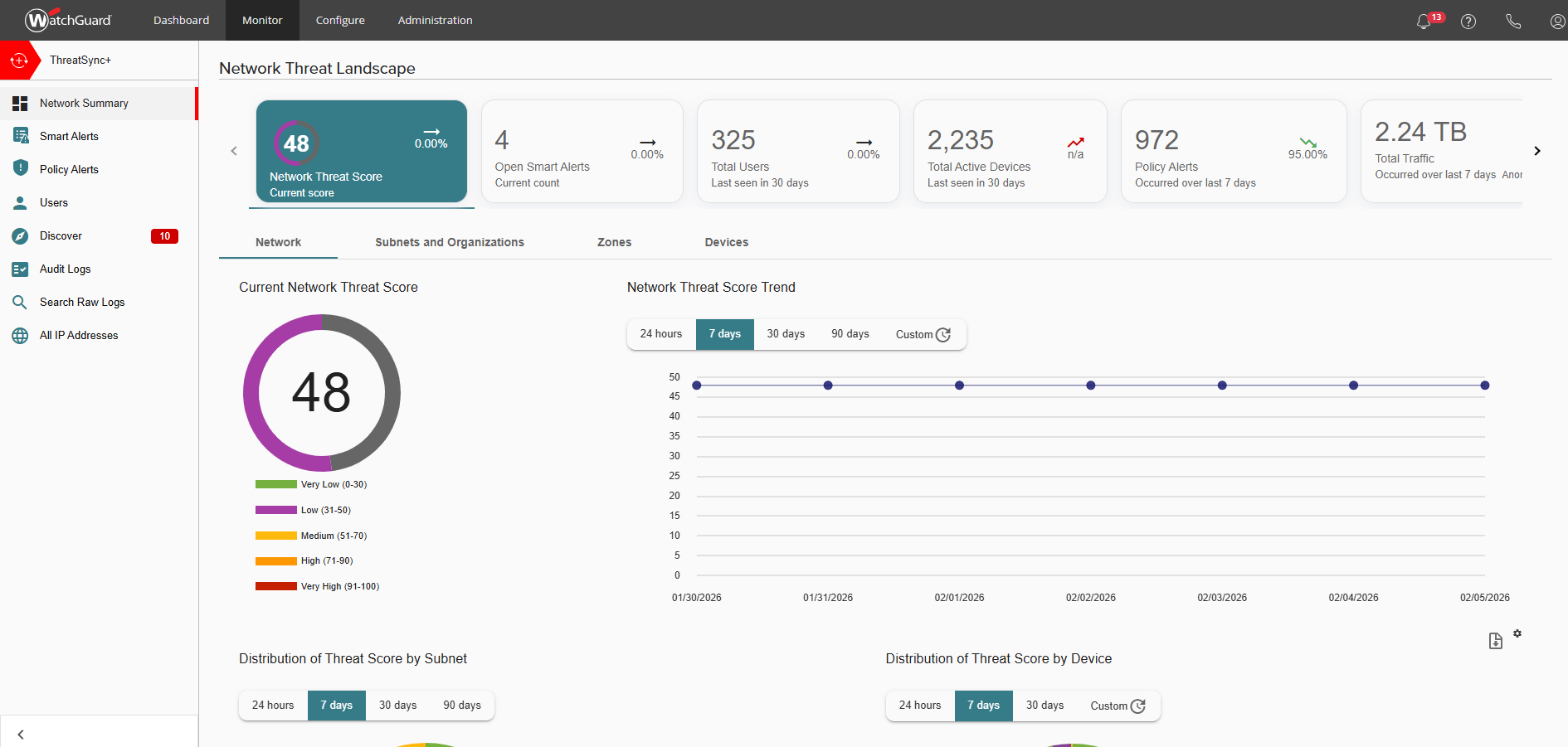Click the Discover compass icon
Viewport: 1568px width, 747px height.
click(20, 236)
